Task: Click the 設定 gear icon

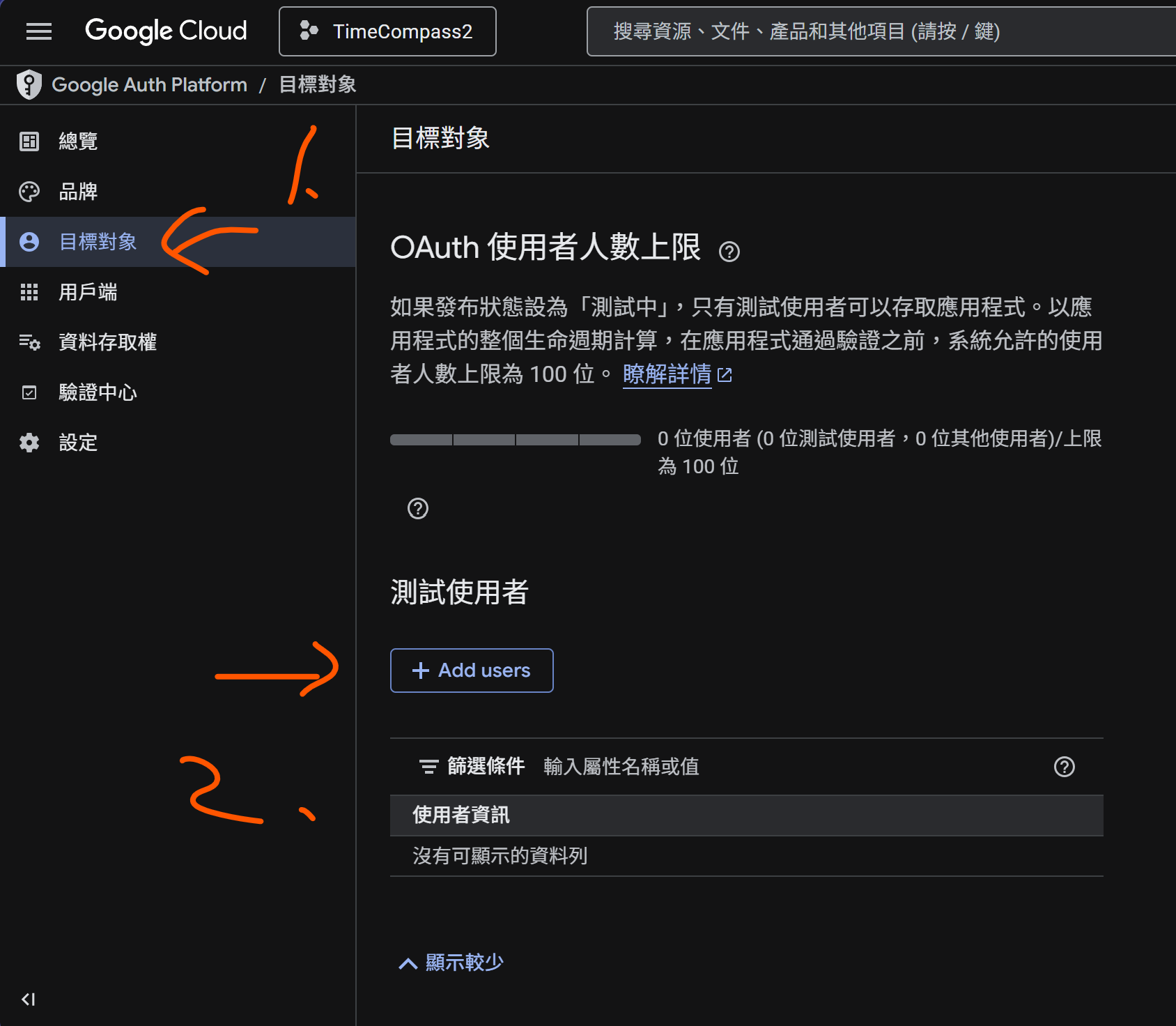Action: click(29, 443)
